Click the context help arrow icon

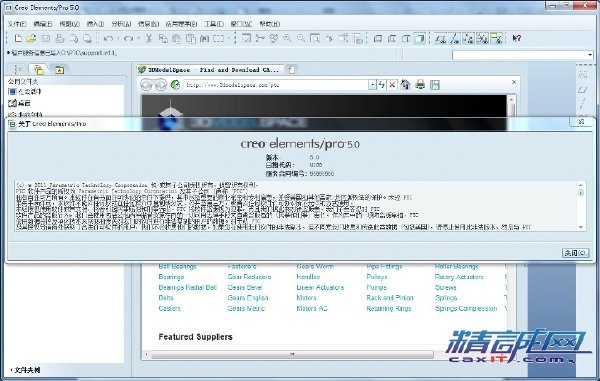517,38
